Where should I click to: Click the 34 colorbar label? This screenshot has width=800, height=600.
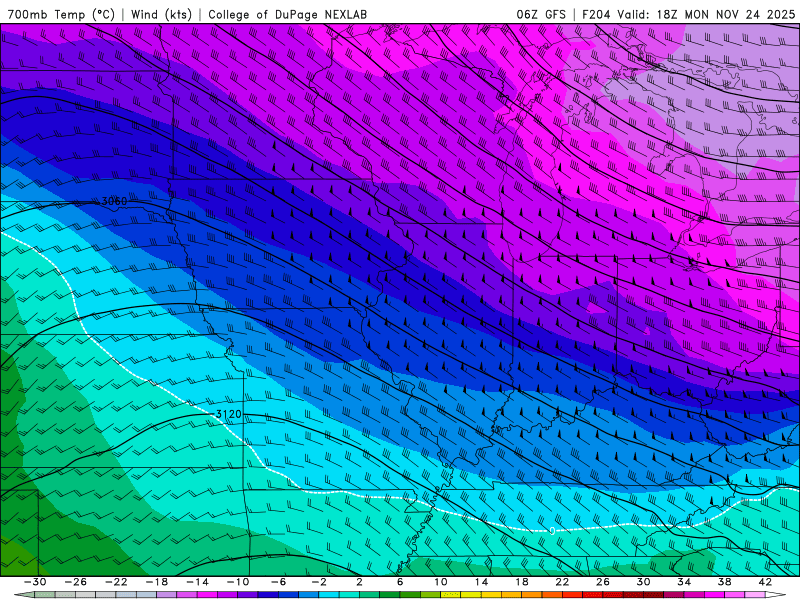(x=684, y=582)
